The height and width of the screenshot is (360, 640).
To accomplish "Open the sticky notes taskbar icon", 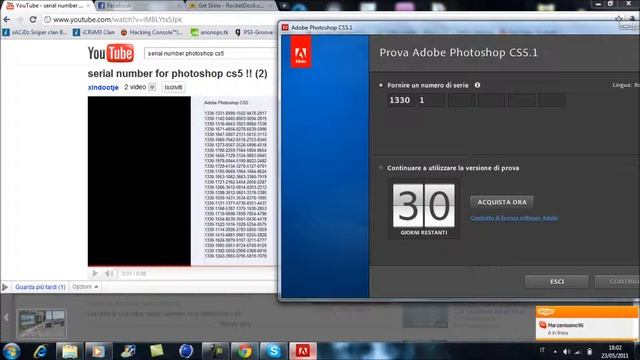I will [157, 351].
